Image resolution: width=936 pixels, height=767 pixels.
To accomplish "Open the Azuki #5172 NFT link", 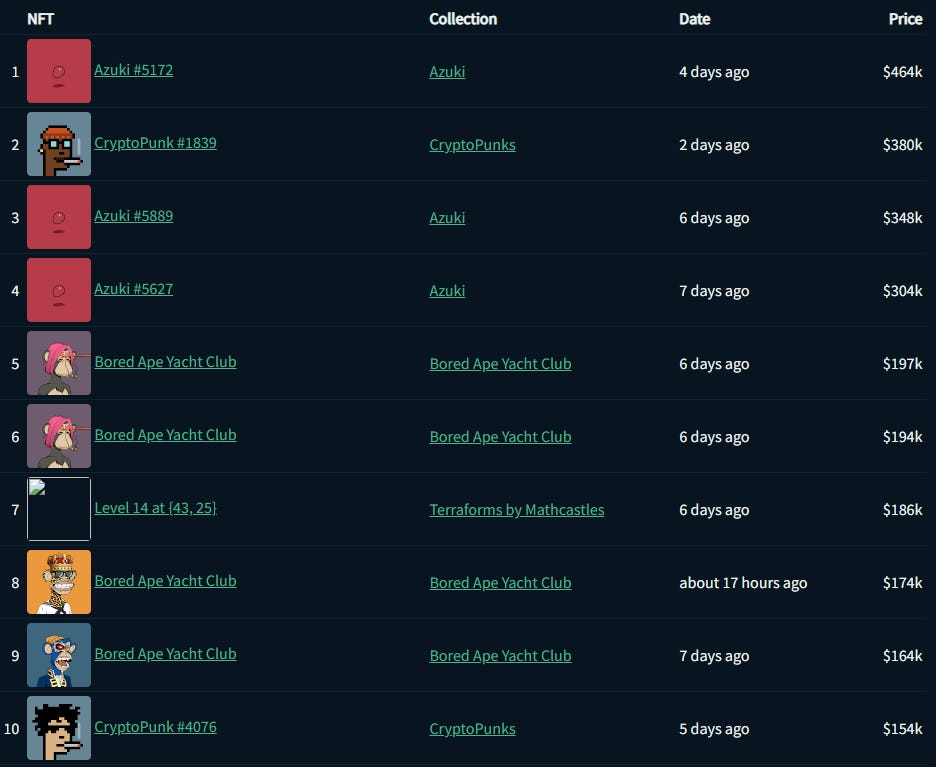I will tap(134, 70).
